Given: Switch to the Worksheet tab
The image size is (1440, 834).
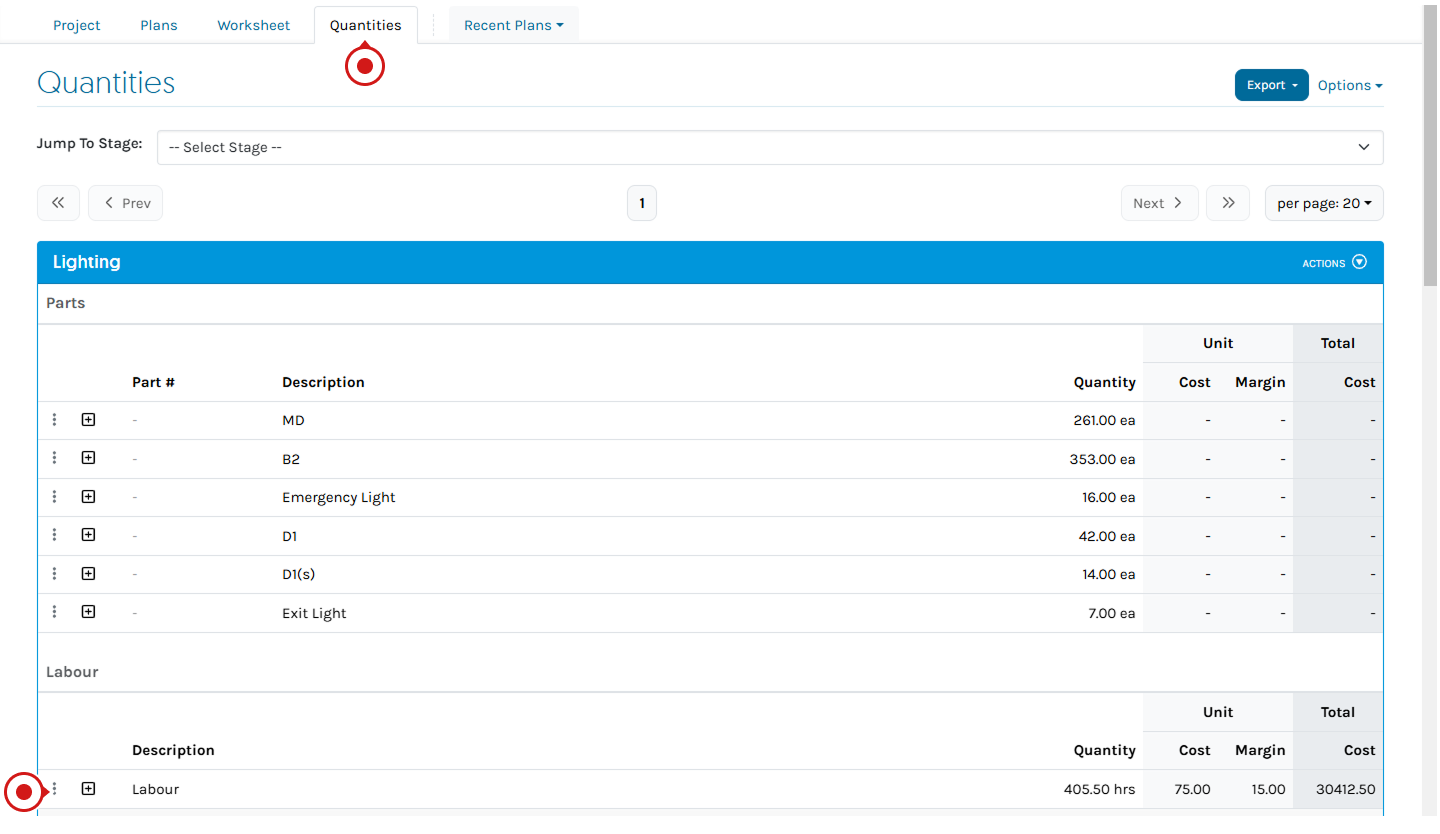Looking at the screenshot, I should [x=254, y=25].
